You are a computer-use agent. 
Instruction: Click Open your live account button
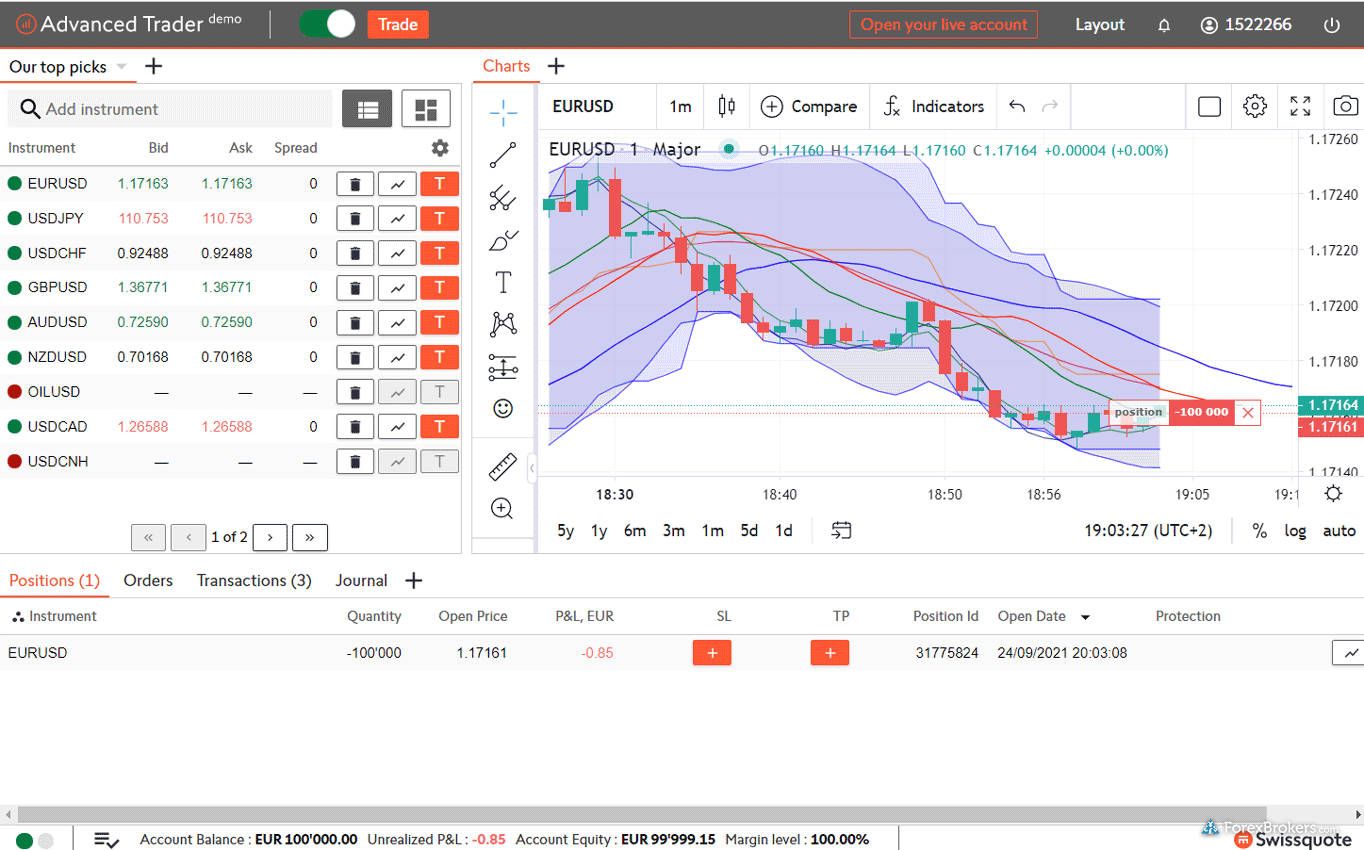943,25
